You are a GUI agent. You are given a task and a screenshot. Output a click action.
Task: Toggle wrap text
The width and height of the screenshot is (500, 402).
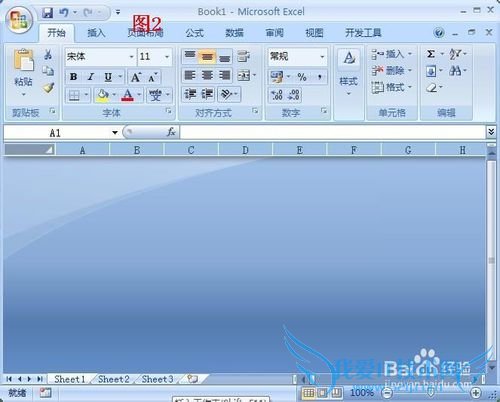tap(244, 57)
